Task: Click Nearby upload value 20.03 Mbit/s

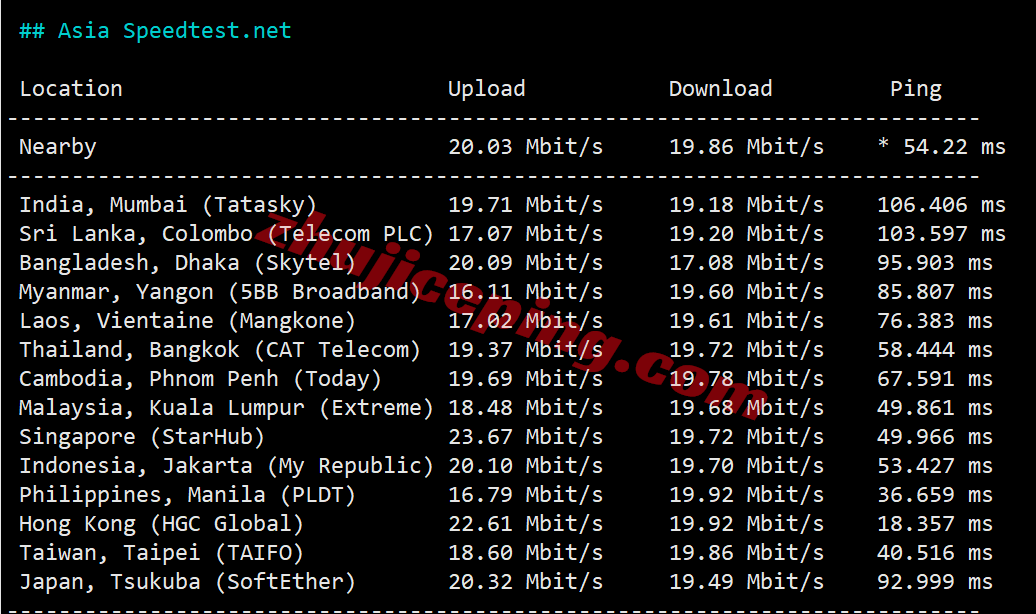Action: tap(525, 147)
